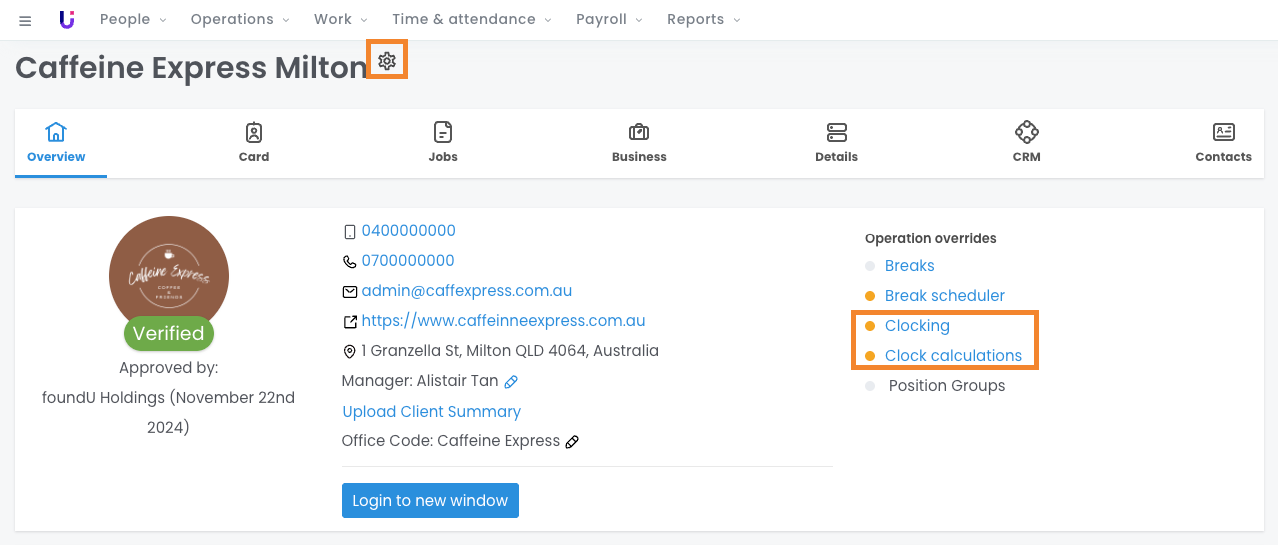
Task: Open the hamburger menu icon
Action: (25, 20)
